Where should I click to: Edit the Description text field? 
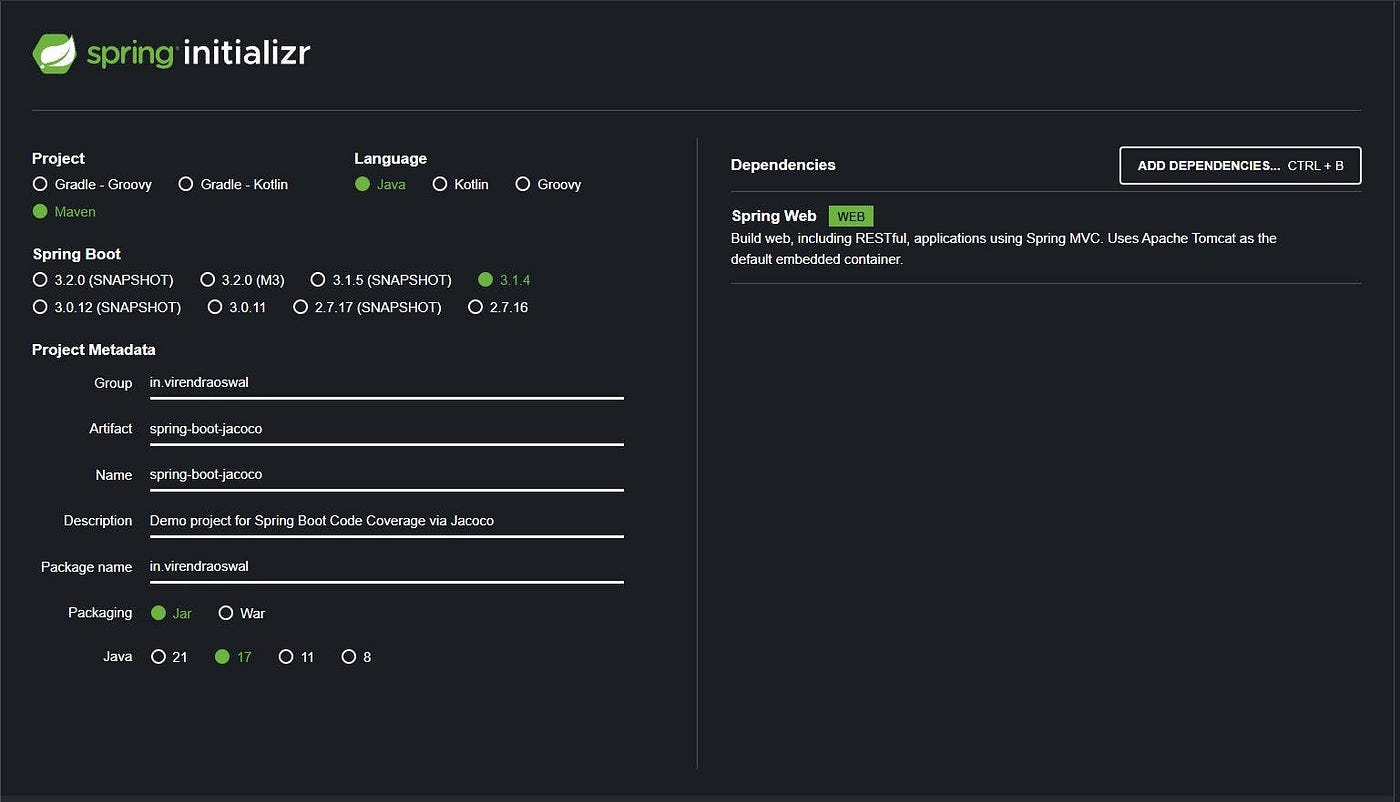point(386,521)
